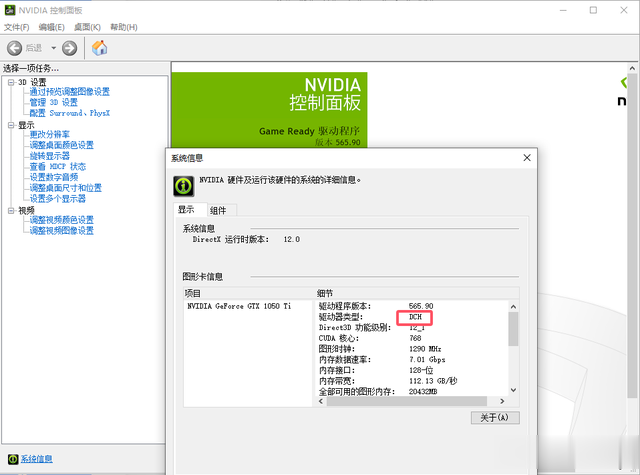Open 设置数字音频
Viewport: 640px width, 475px height.
(x=53, y=177)
